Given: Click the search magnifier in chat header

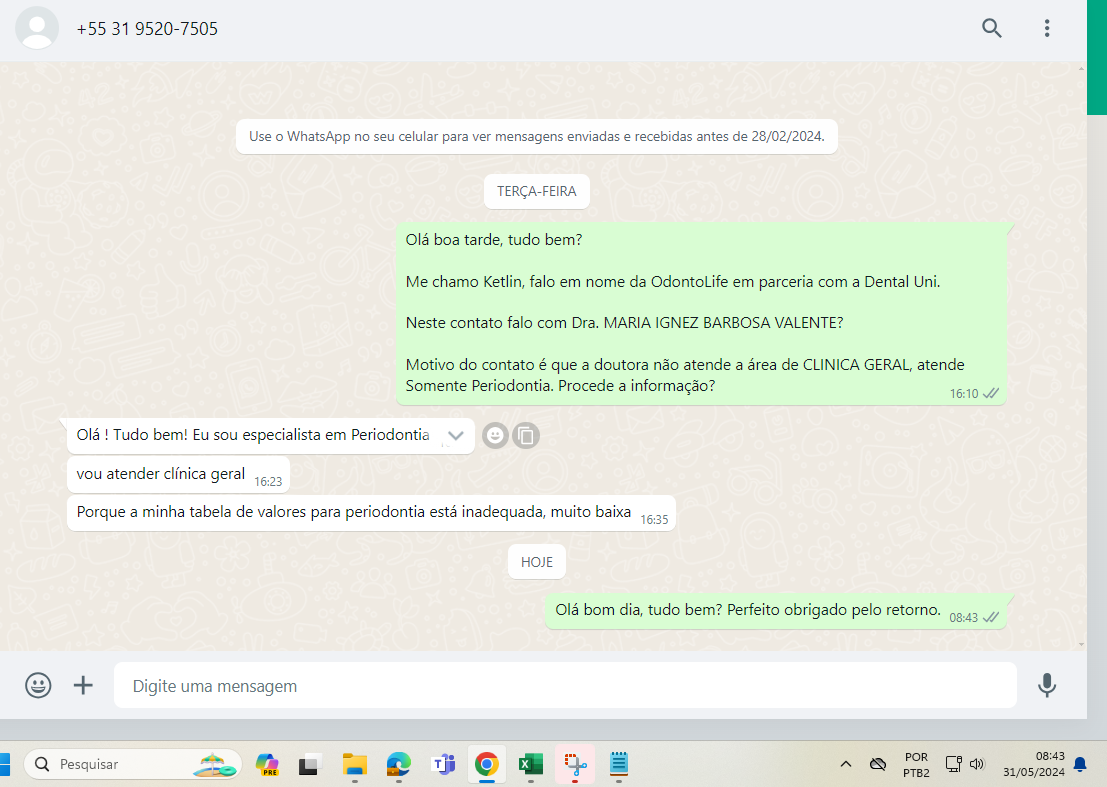Looking at the screenshot, I should (x=992, y=28).
